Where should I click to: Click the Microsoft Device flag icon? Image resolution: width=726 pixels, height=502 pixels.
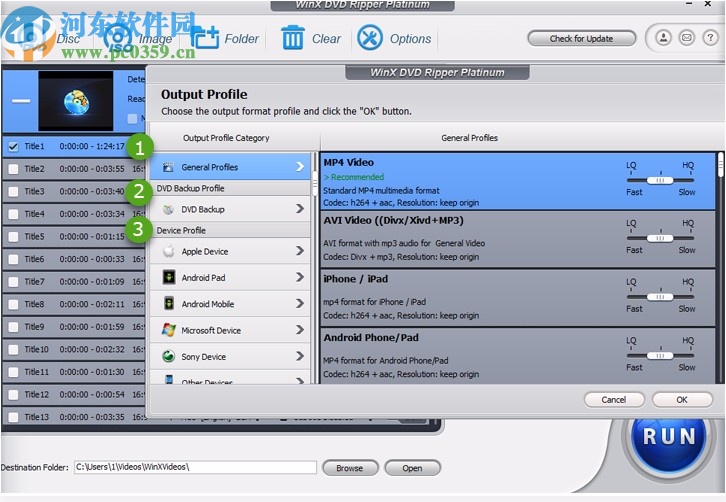pyautogui.click(x=169, y=330)
